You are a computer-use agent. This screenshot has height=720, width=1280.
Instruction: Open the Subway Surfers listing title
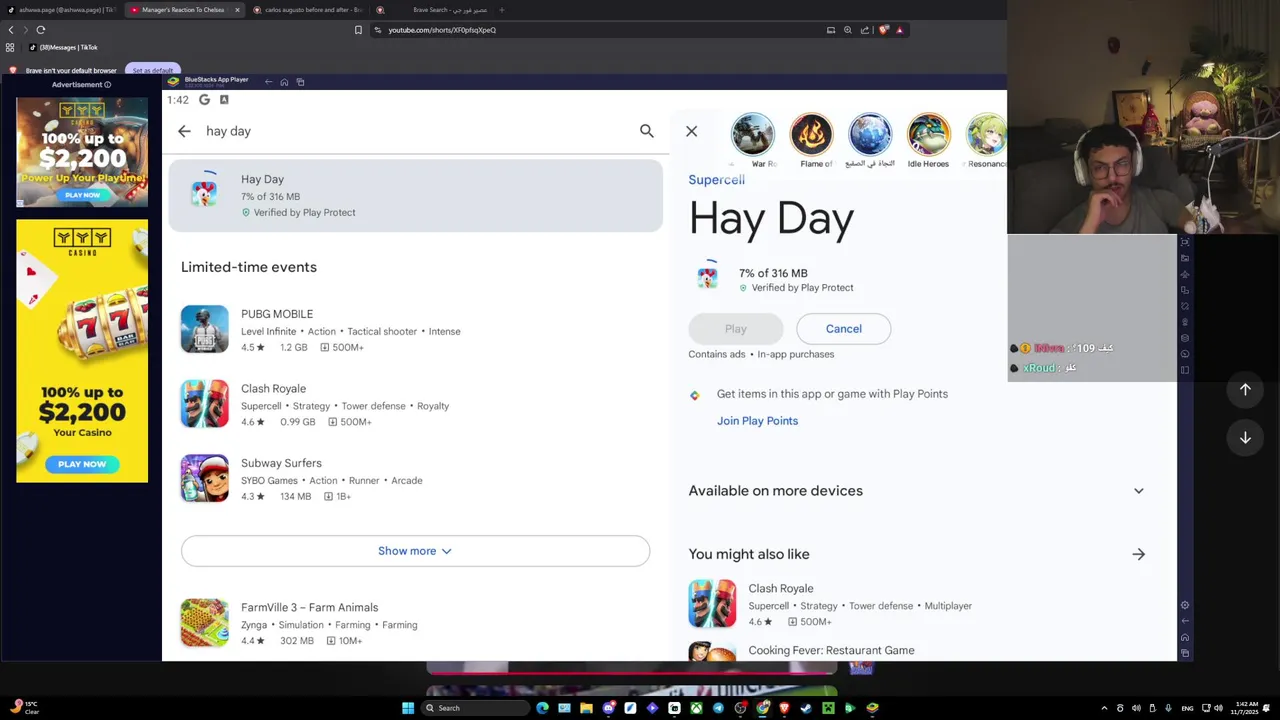(281, 463)
